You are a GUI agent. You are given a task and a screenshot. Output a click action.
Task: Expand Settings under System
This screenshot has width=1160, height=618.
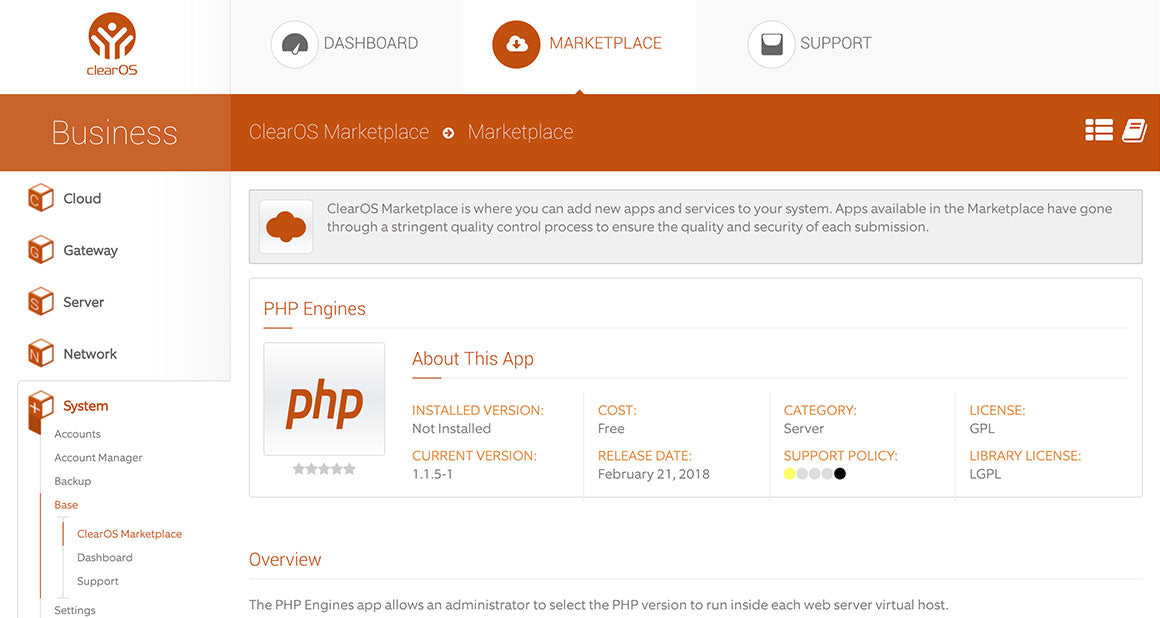click(75, 610)
